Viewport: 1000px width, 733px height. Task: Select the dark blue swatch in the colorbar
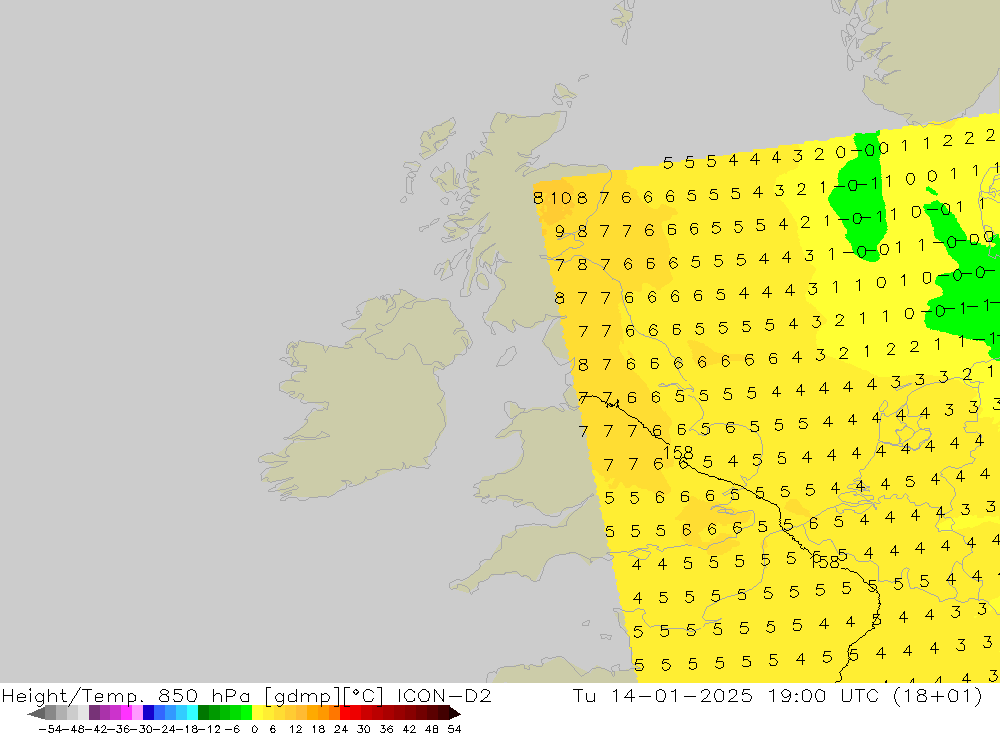pos(149,713)
